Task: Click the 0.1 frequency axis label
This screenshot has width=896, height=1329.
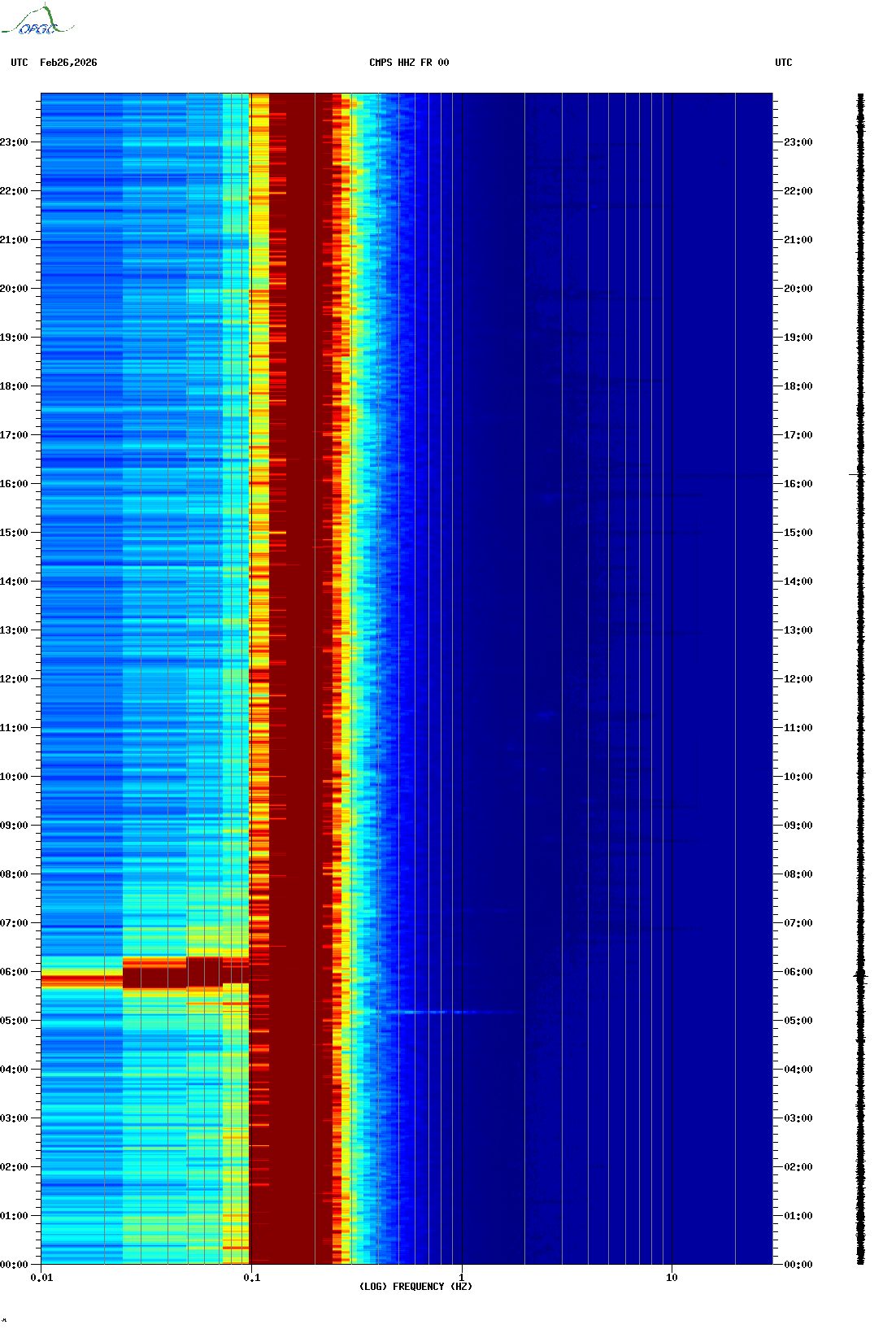Action: [252, 1278]
